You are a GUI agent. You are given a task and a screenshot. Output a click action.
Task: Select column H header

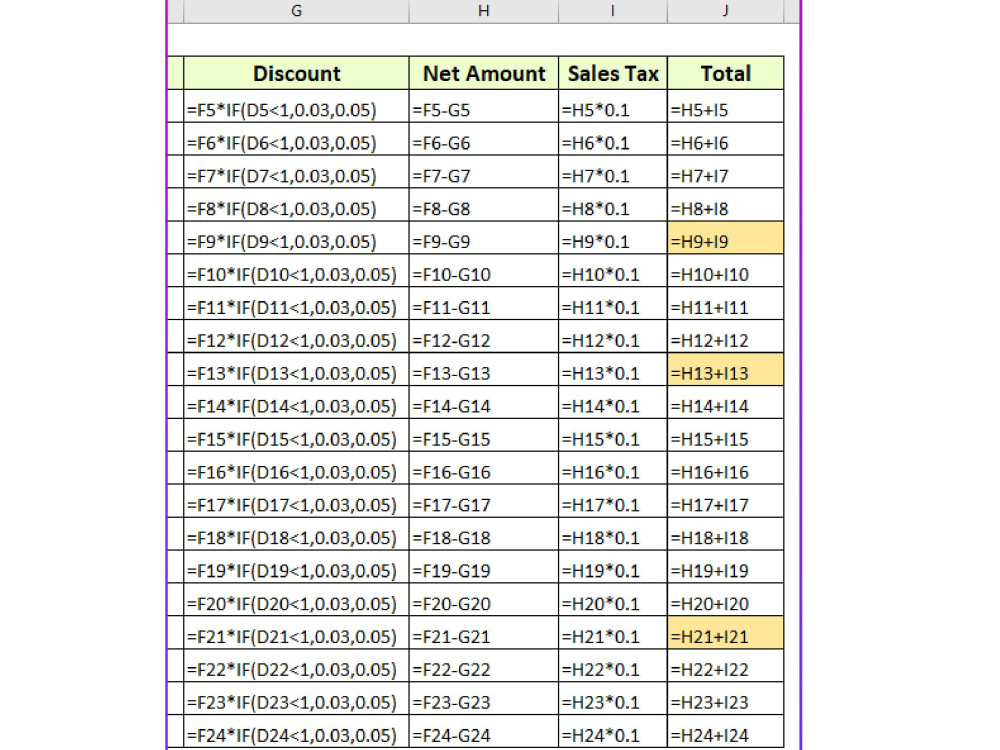483,11
